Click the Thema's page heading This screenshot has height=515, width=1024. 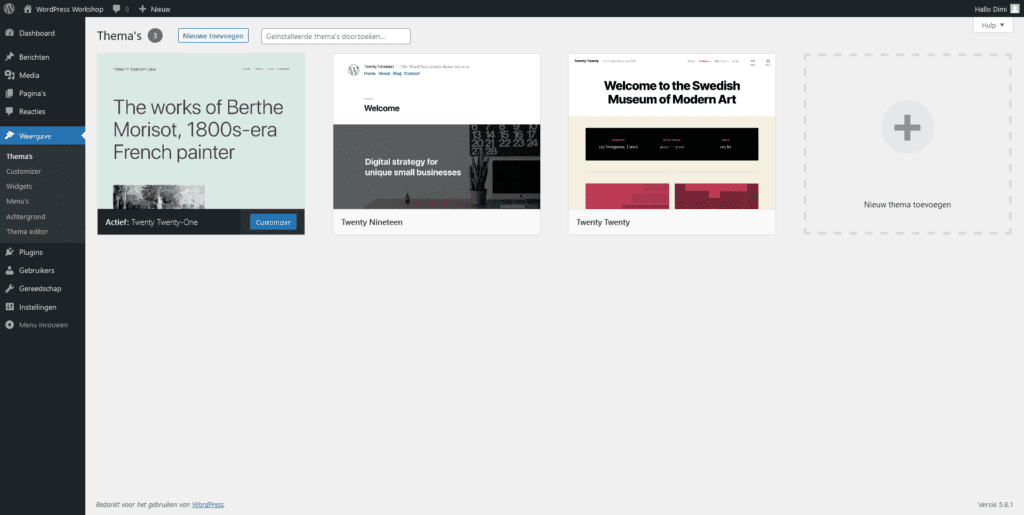tap(119, 36)
